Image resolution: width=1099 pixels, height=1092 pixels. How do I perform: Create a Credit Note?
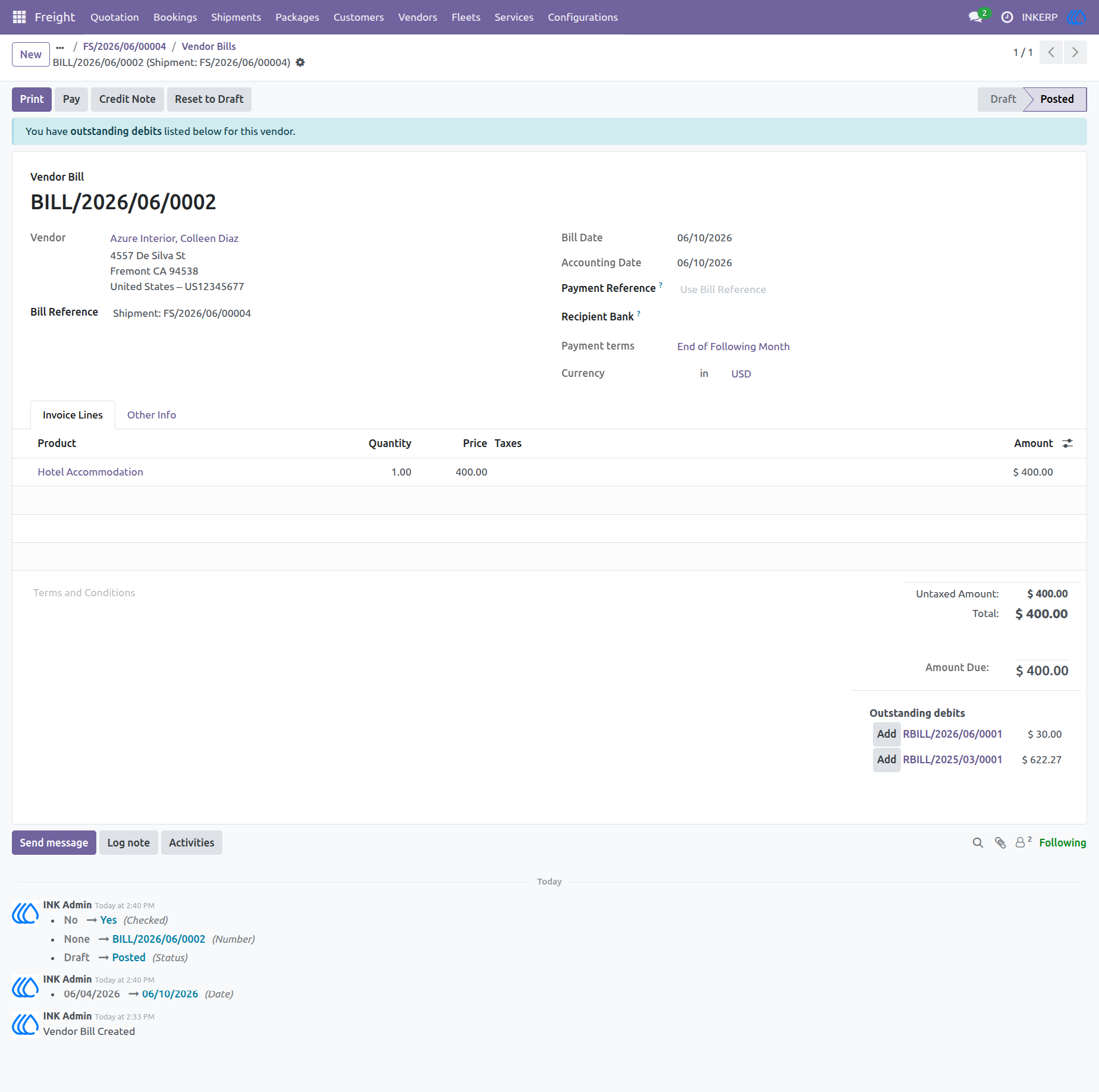(x=127, y=99)
